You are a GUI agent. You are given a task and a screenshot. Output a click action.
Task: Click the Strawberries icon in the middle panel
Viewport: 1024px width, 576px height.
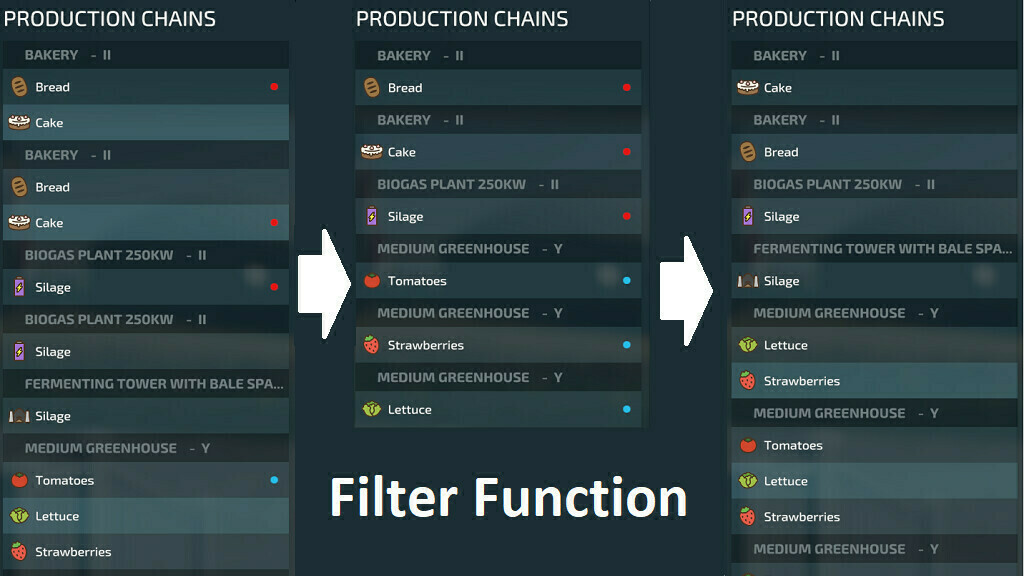pos(372,345)
